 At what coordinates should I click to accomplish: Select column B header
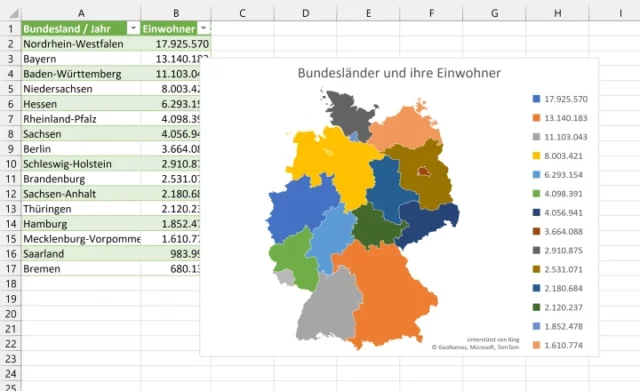point(176,13)
